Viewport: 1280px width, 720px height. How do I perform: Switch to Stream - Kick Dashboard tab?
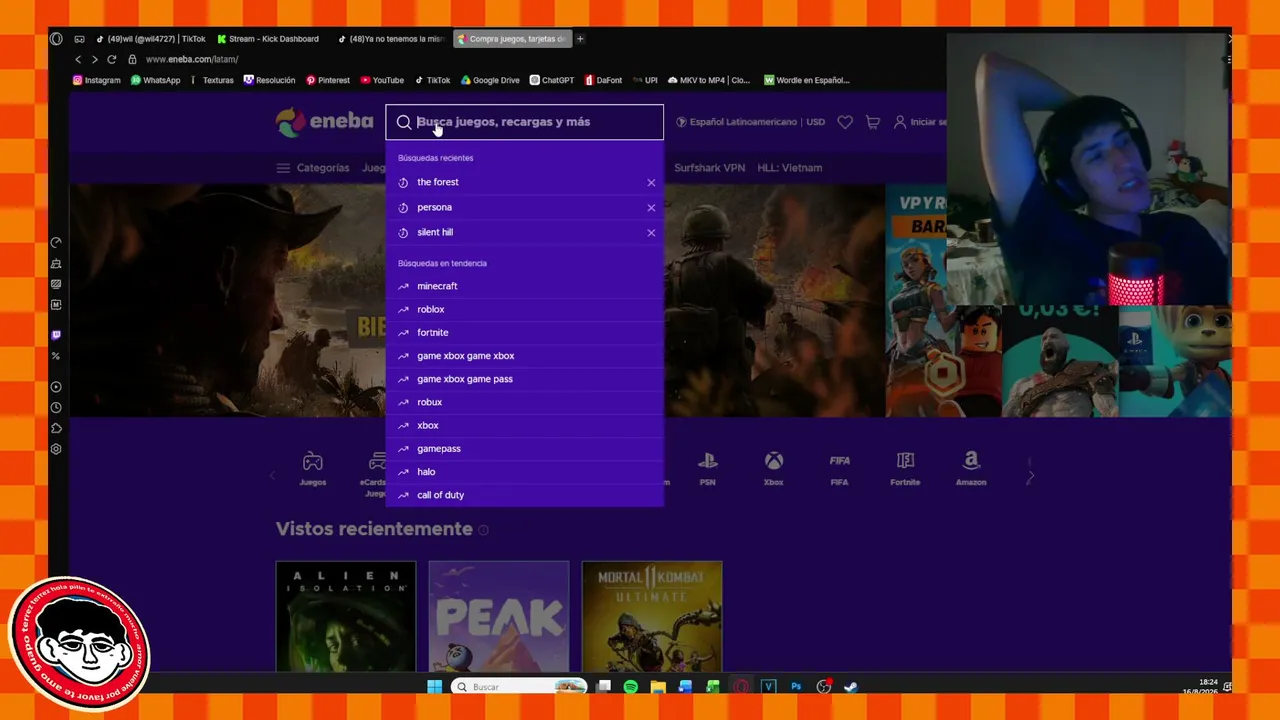(x=268, y=39)
